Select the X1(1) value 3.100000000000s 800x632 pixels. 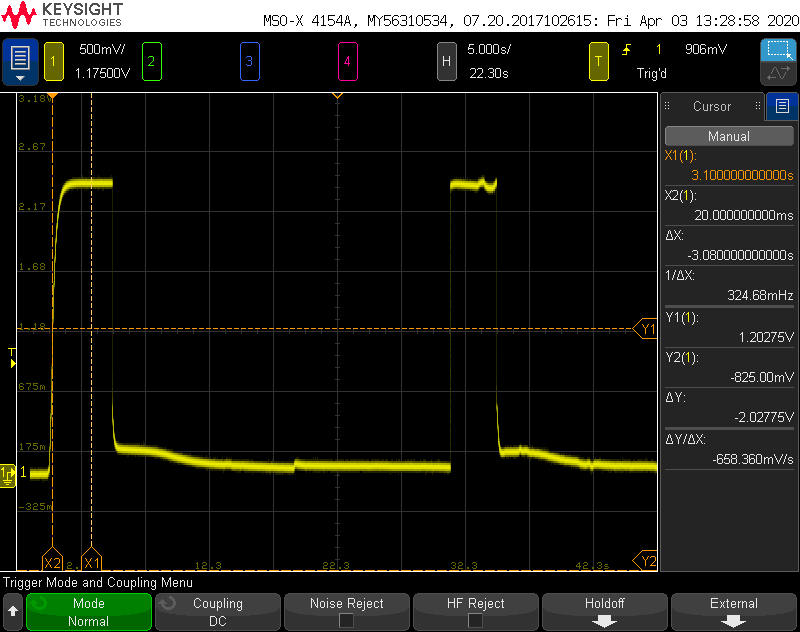tap(742, 175)
